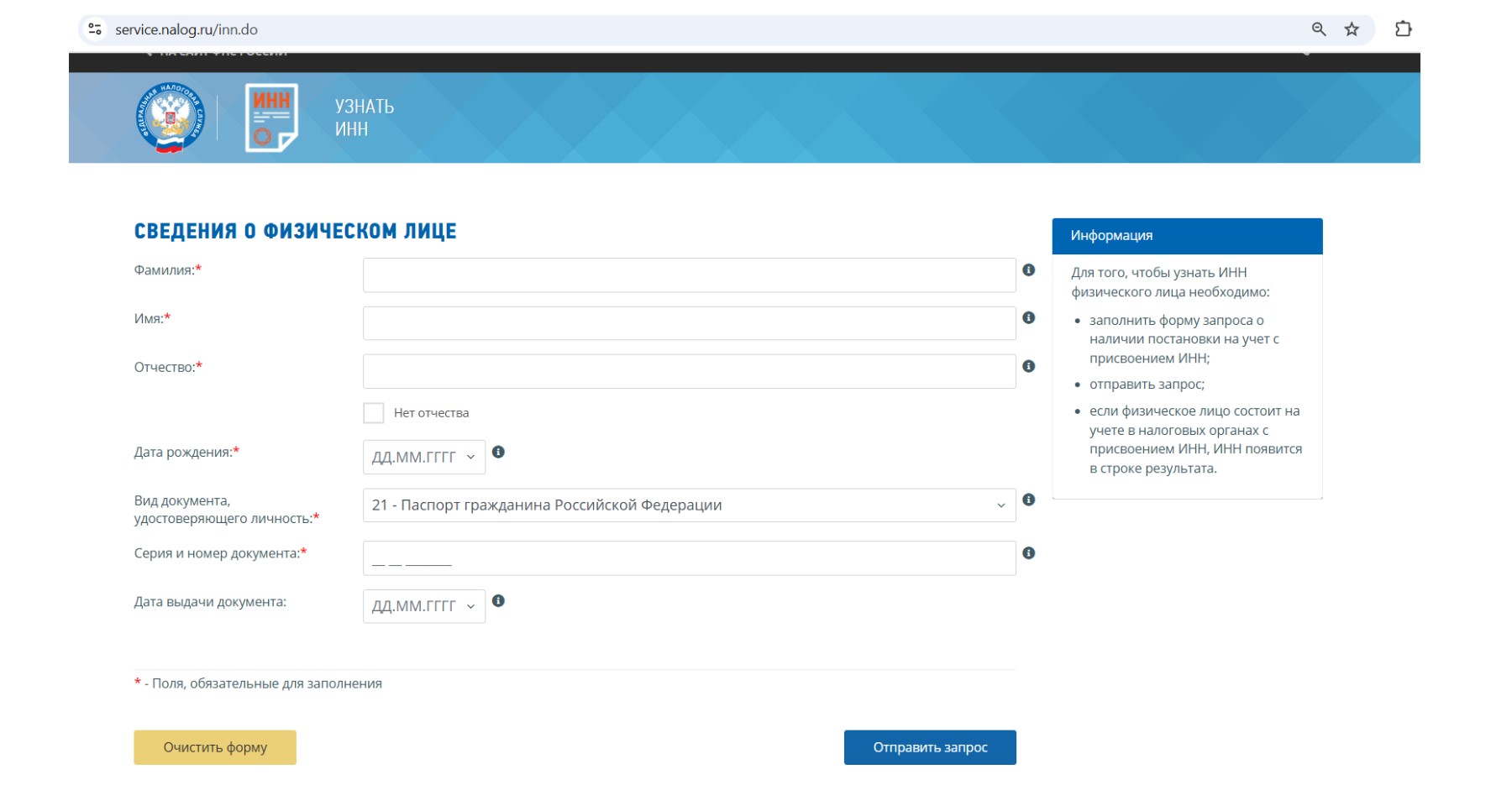Click info icon next to Фамилия field
This screenshot has width=1512, height=806.
pos(1028,270)
